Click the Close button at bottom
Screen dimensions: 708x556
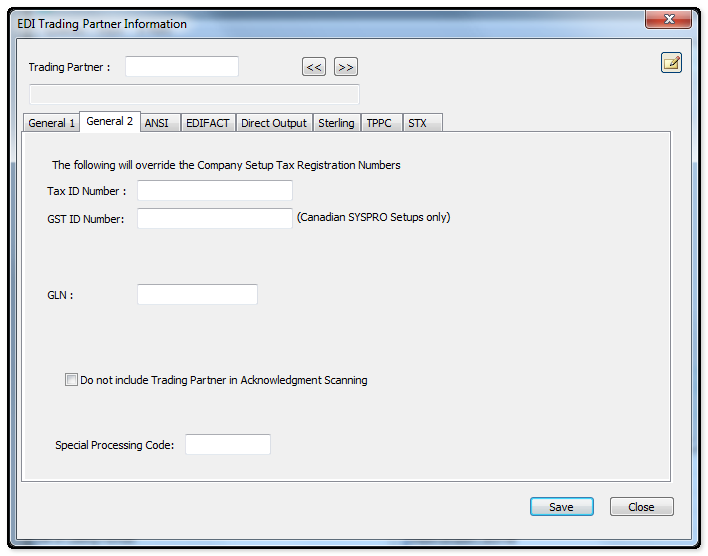(x=641, y=507)
